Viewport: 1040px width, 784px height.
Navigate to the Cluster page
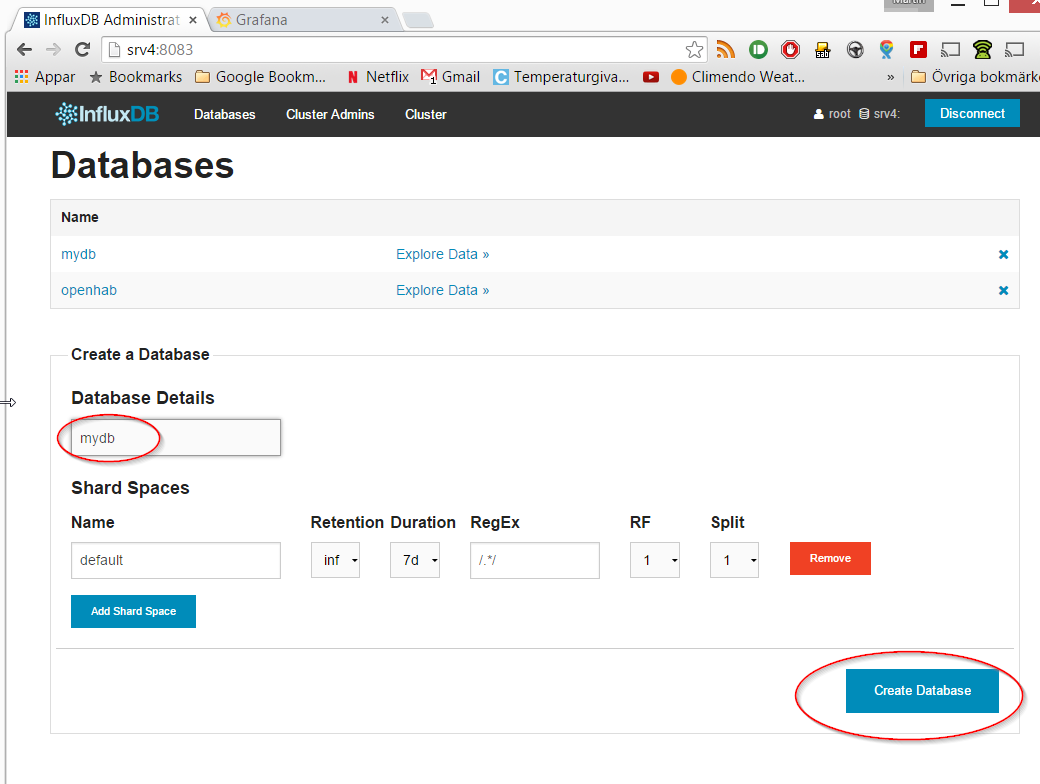click(x=425, y=114)
